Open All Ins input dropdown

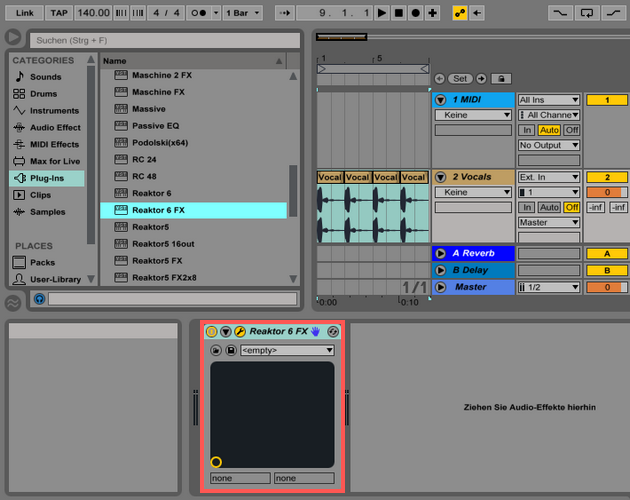tap(549, 100)
